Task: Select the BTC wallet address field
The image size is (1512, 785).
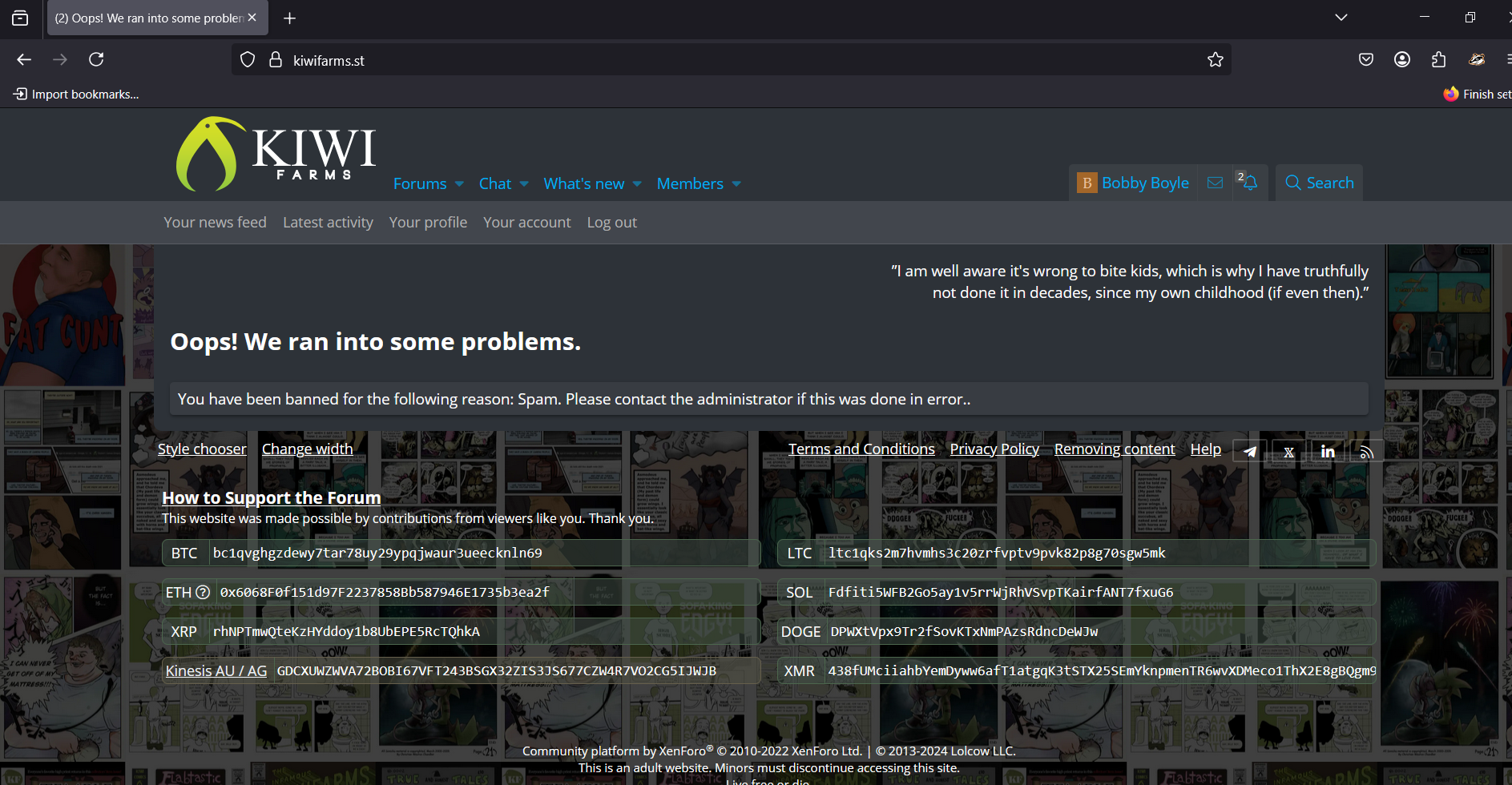Action: pos(483,553)
